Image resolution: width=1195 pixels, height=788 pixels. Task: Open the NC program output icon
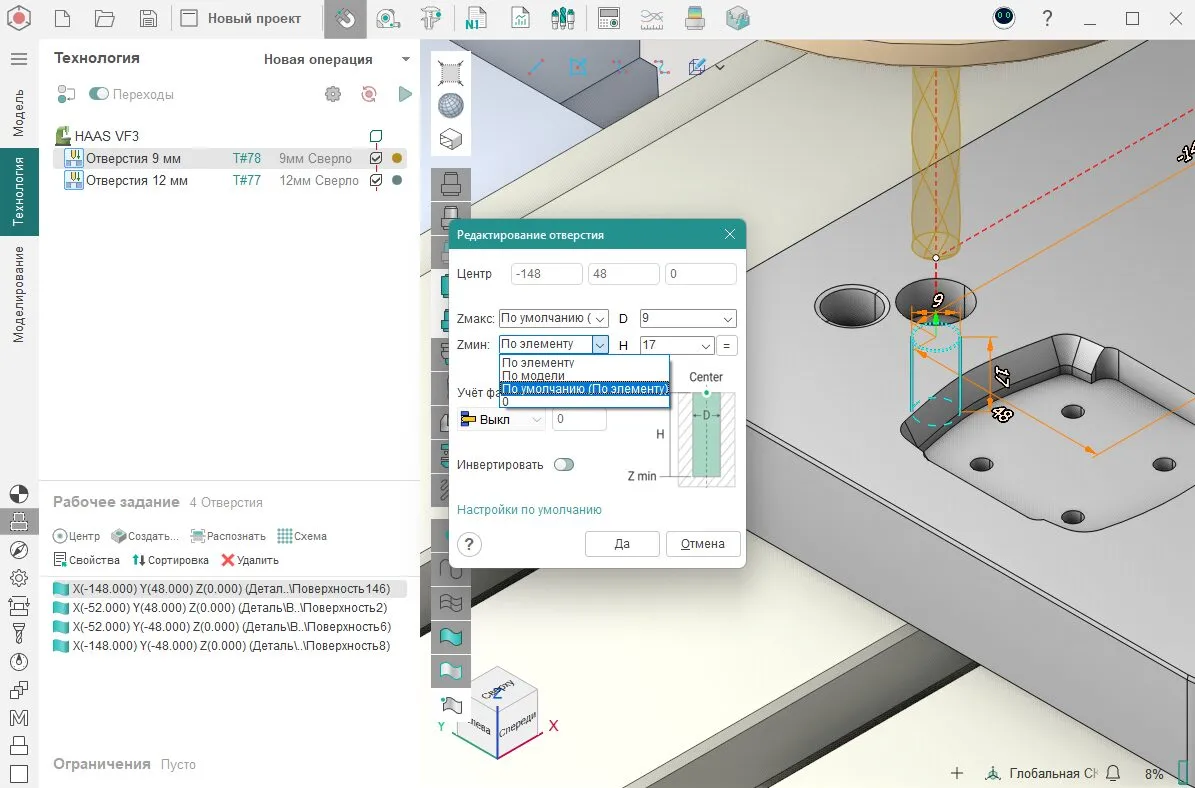coord(474,19)
